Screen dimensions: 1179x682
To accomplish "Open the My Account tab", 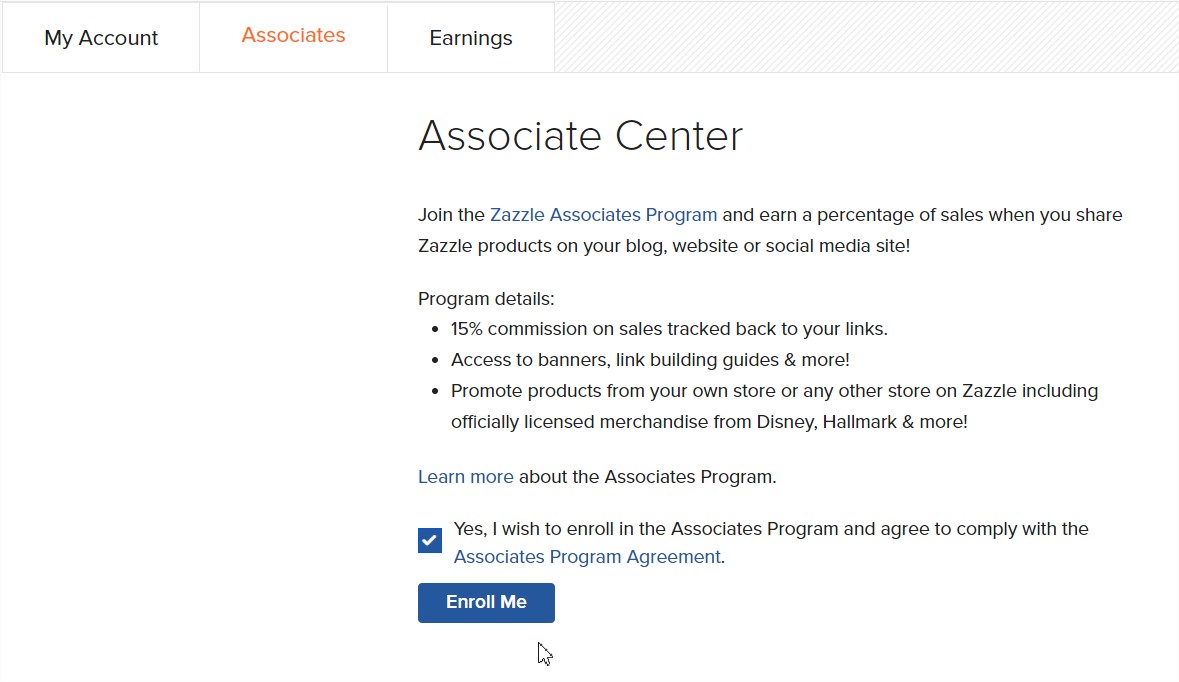I will pyautogui.click(x=101, y=38).
